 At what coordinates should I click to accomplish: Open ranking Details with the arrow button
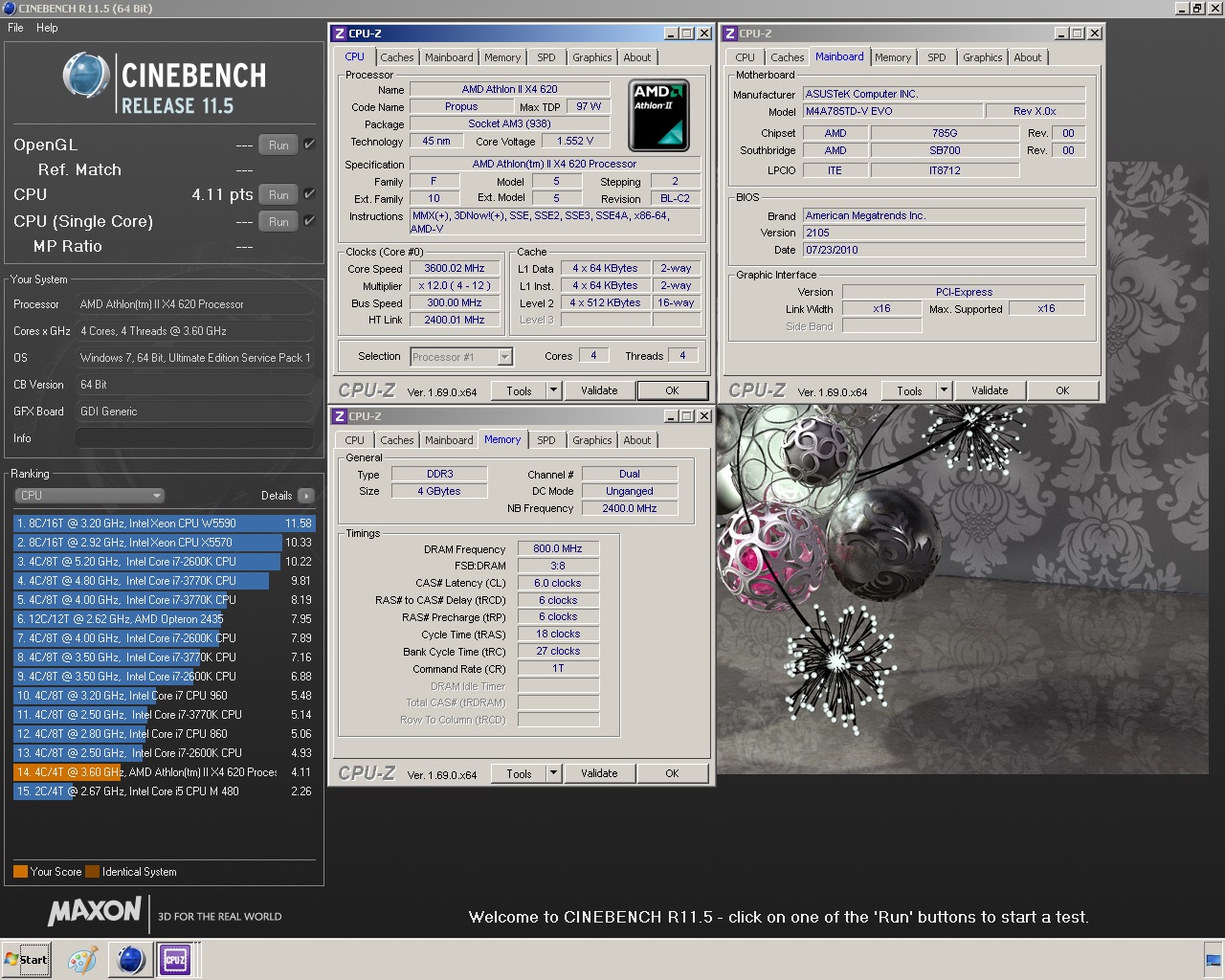tap(305, 496)
